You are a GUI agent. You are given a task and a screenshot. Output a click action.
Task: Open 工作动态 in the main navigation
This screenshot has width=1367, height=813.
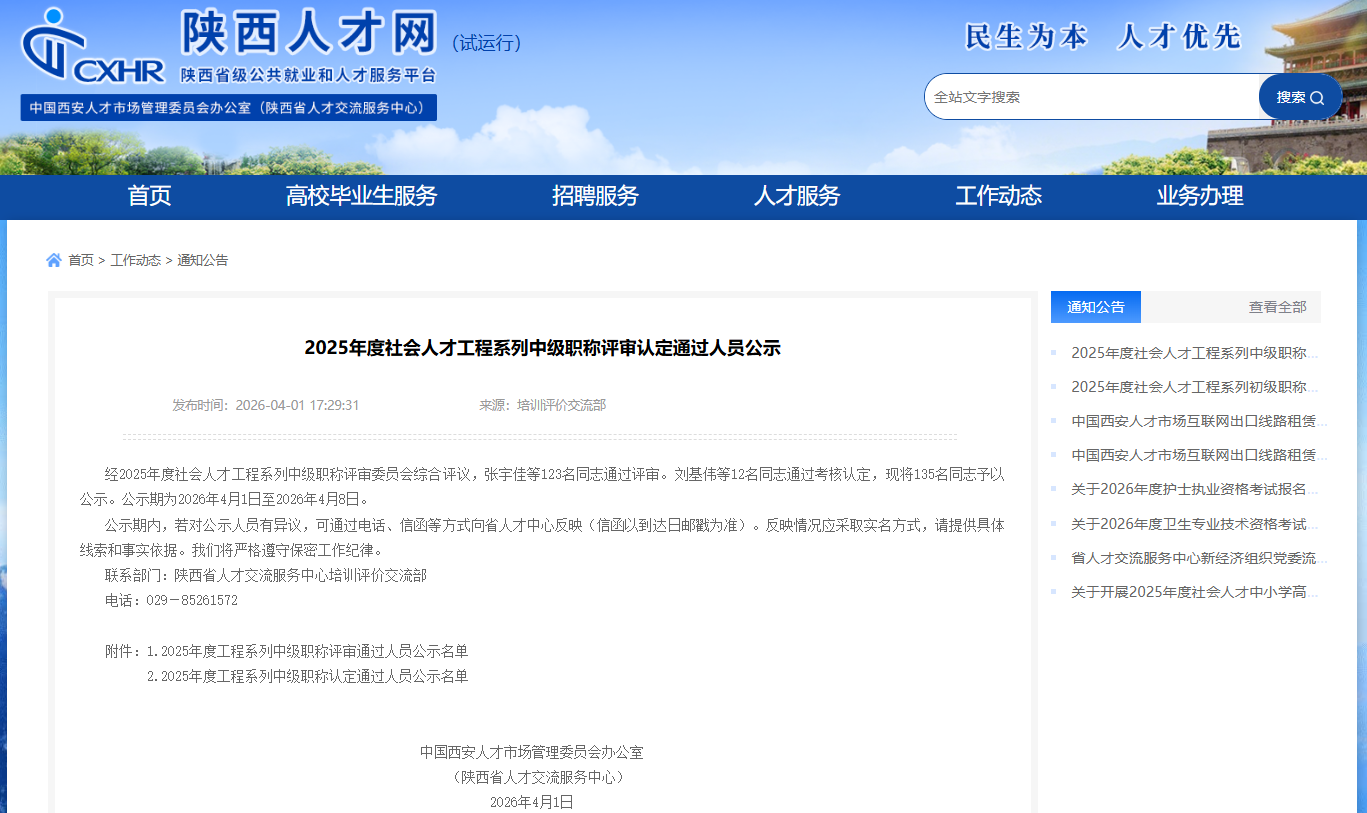[x=998, y=196]
